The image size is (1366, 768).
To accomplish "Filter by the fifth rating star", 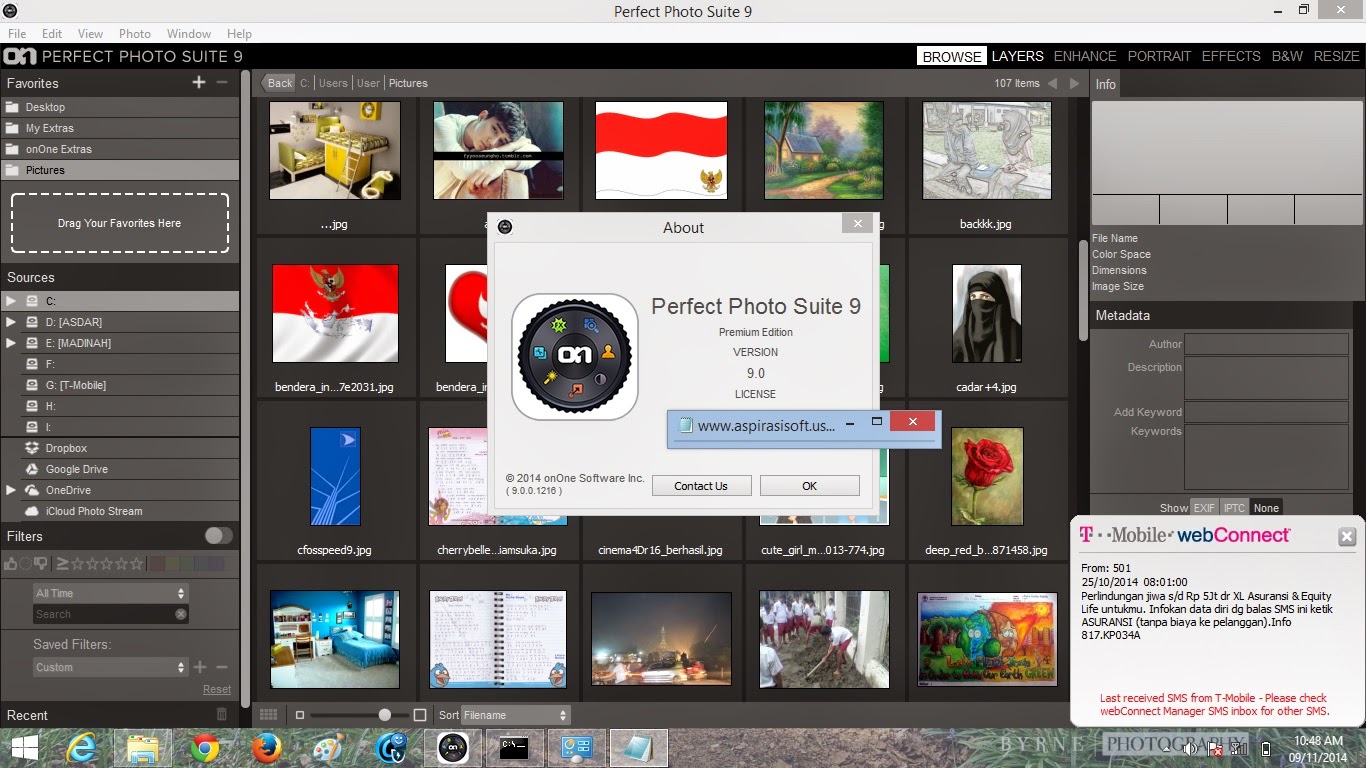I will (x=137, y=564).
